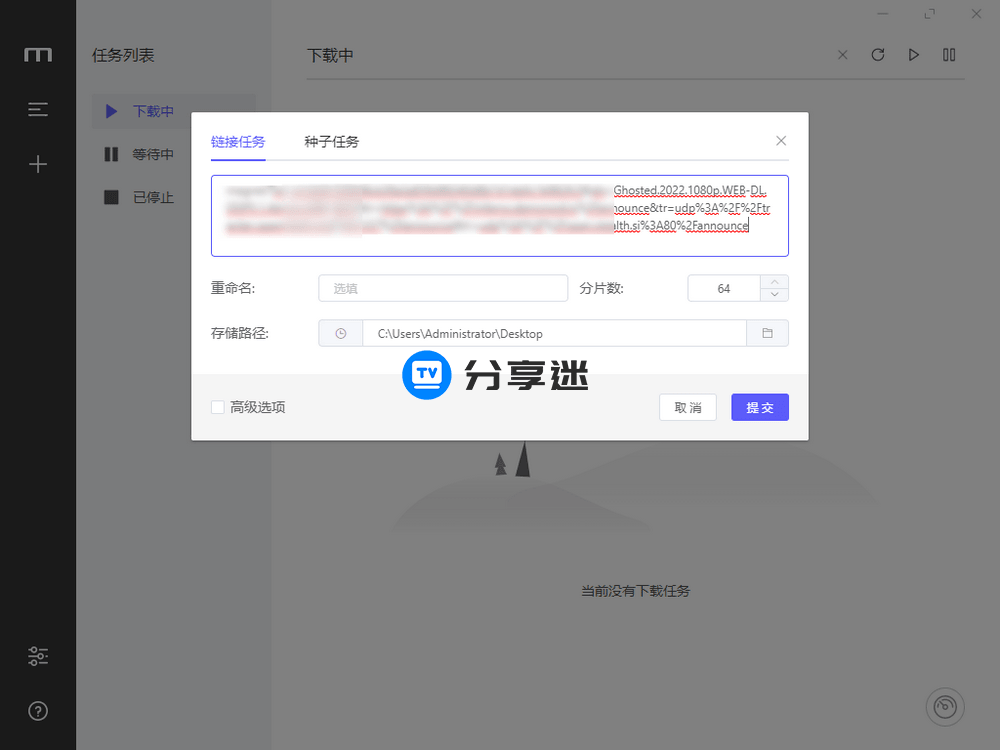Decrease 分片数 with down stepper arrow
This screenshot has width=1000, height=750.
point(774,293)
